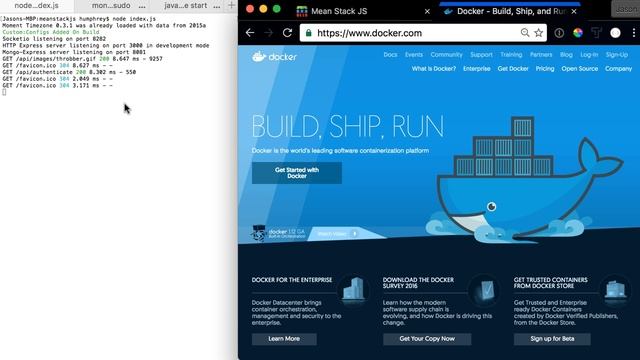Screen dimensions: 640x360
Task: Open the Pricing menu item
Action: coord(545,69)
